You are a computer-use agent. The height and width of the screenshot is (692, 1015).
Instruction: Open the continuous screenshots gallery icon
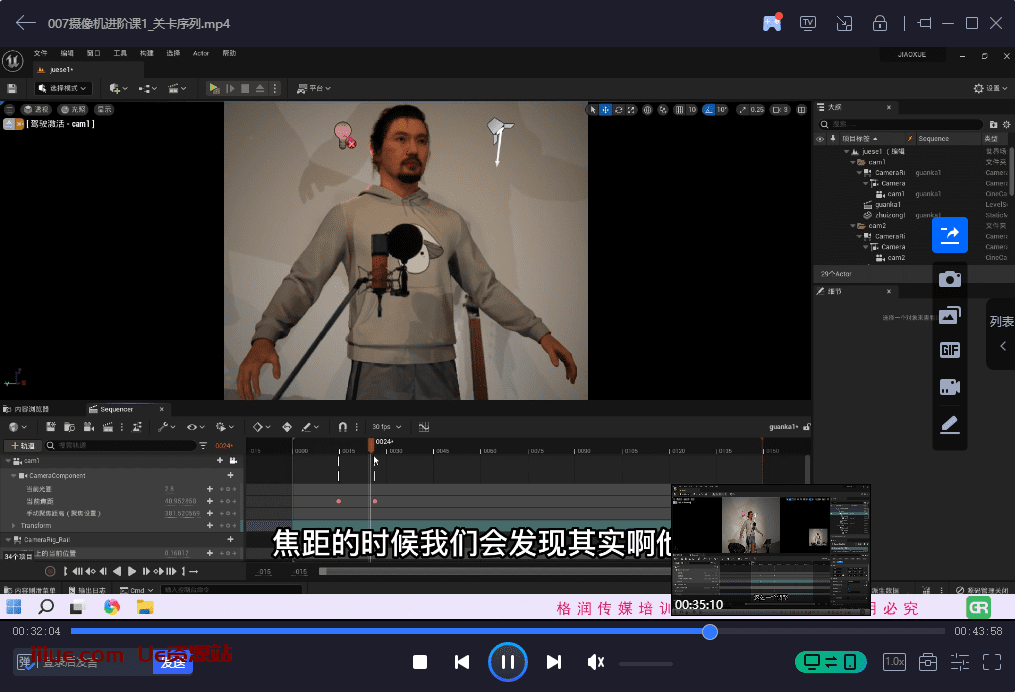[949, 315]
